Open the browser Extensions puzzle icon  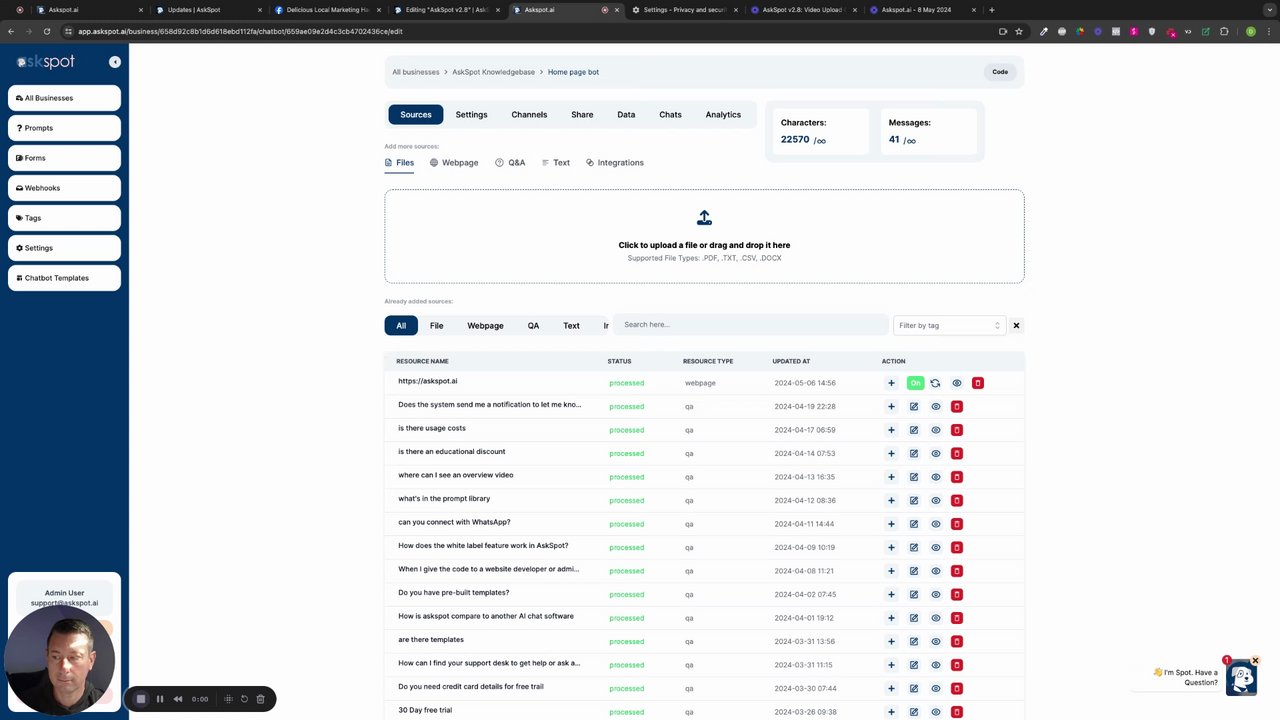(x=1224, y=31)
